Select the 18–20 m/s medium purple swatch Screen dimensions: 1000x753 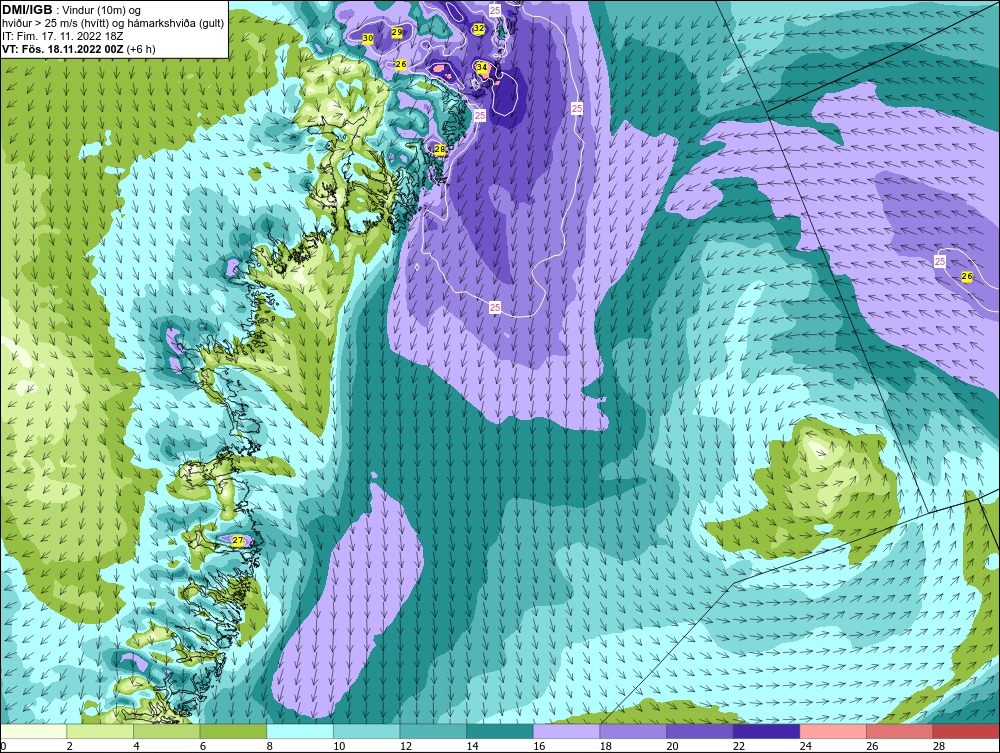pos(633,731)
